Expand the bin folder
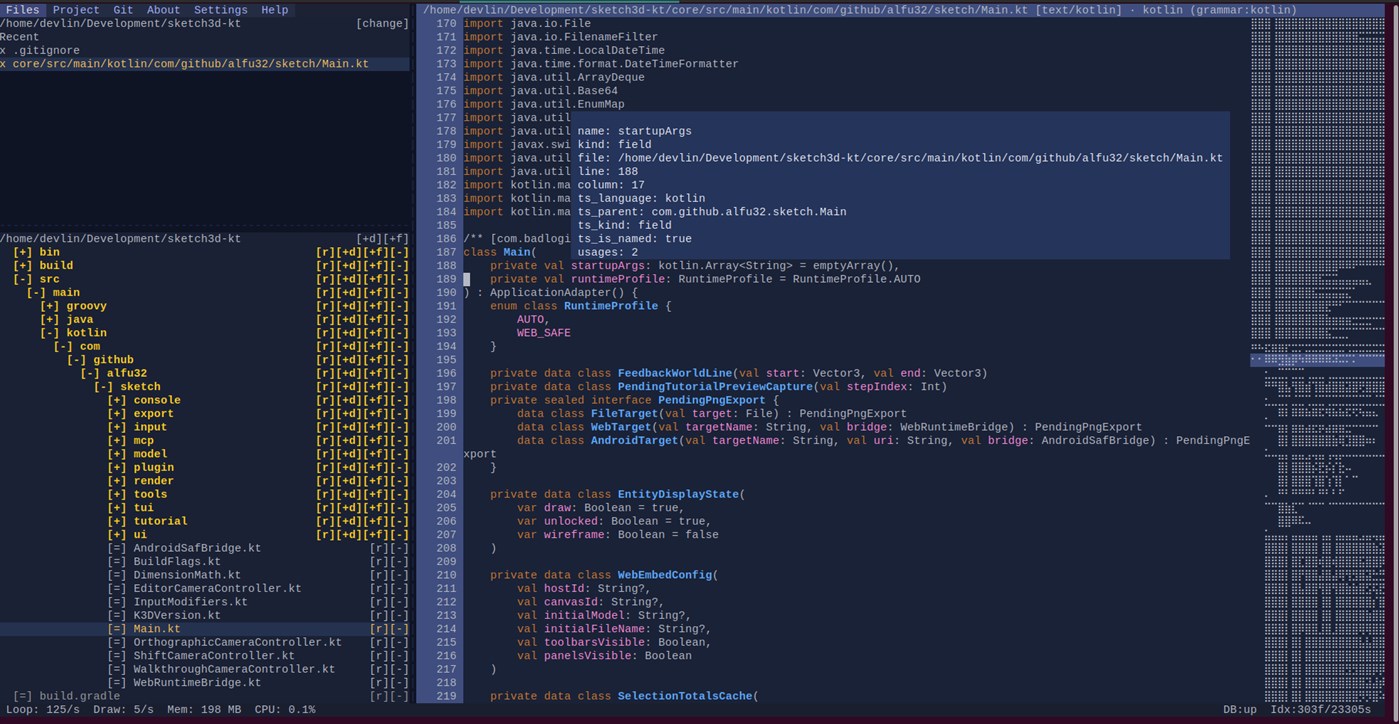The image size is (1399, 724). point(23,252)
